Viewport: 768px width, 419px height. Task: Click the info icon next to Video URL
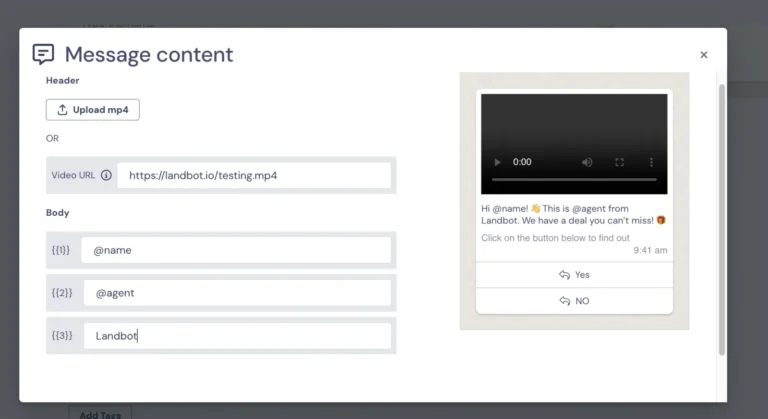(106, 175)
